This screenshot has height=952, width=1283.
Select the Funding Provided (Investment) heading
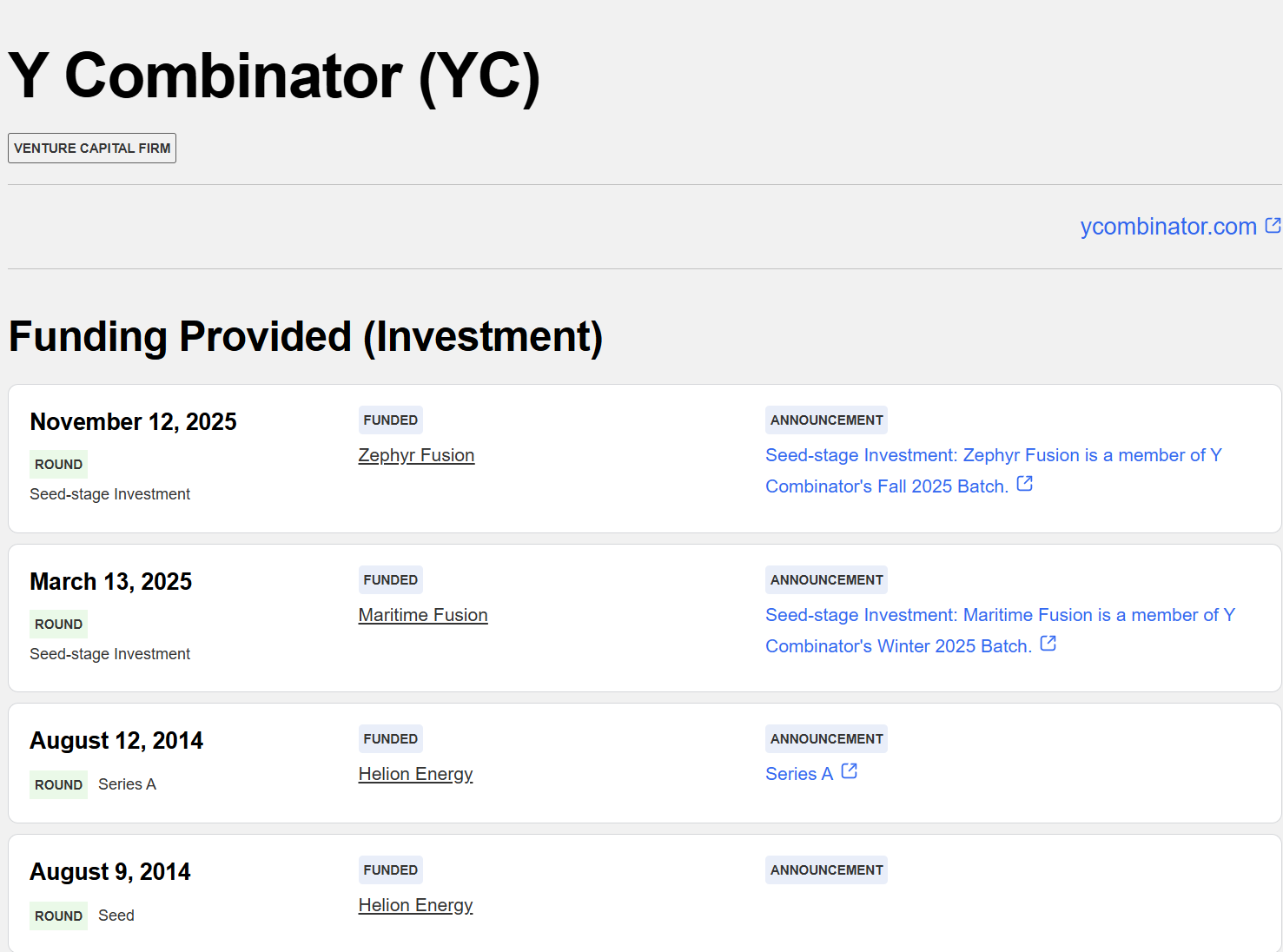click(306, 337)
